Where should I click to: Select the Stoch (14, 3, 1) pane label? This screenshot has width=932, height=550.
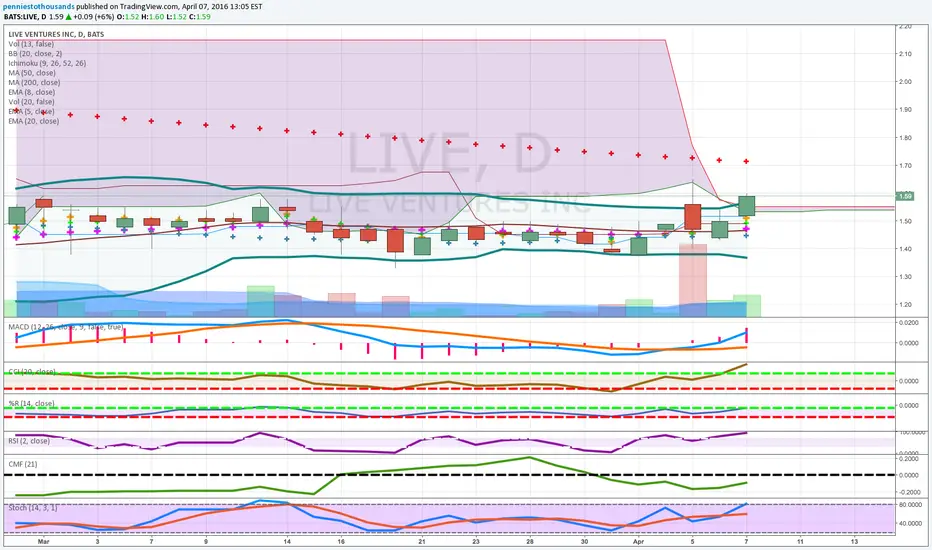[x=33, y=508]
